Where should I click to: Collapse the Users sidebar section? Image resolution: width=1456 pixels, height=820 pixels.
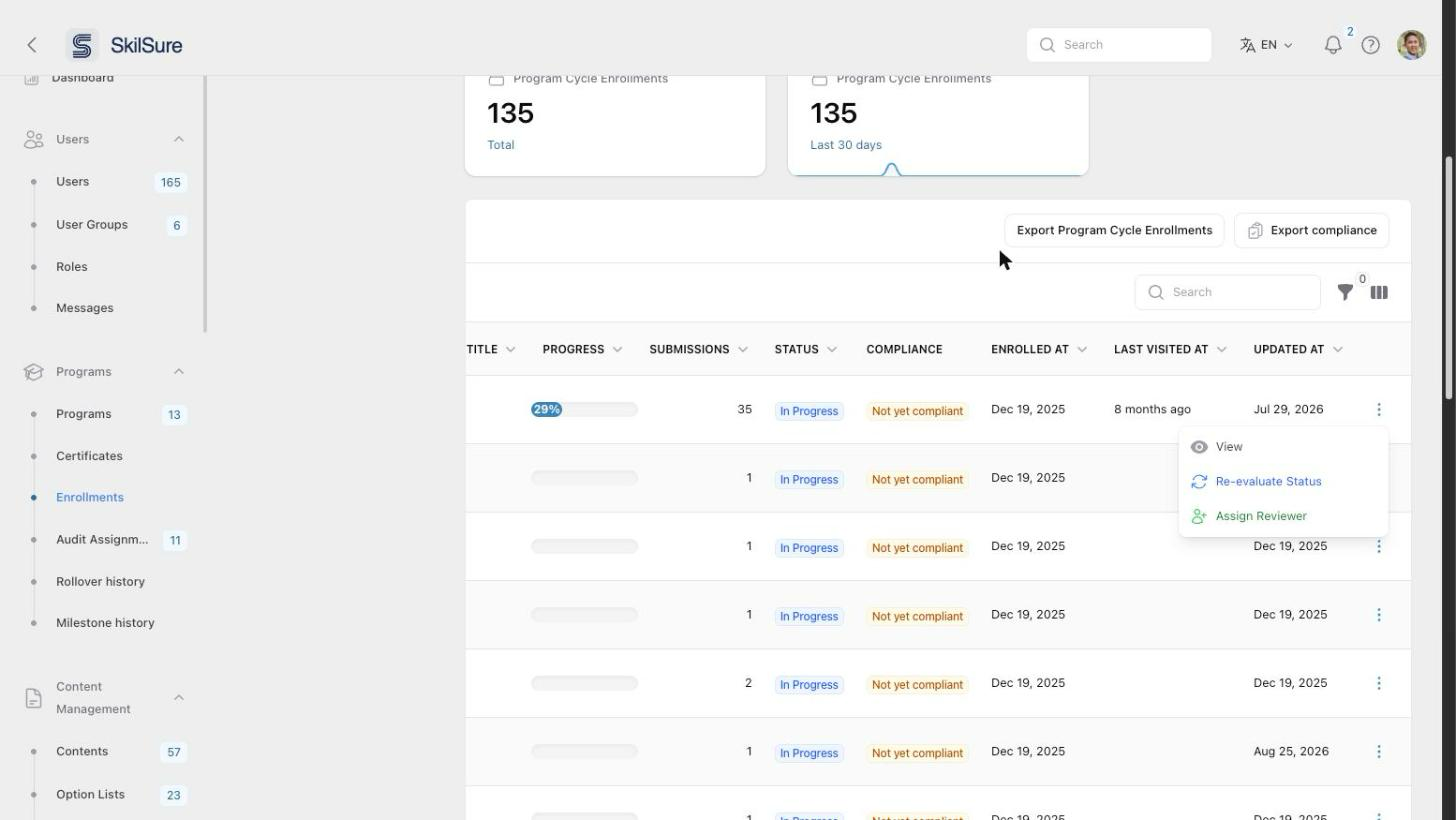179,139
